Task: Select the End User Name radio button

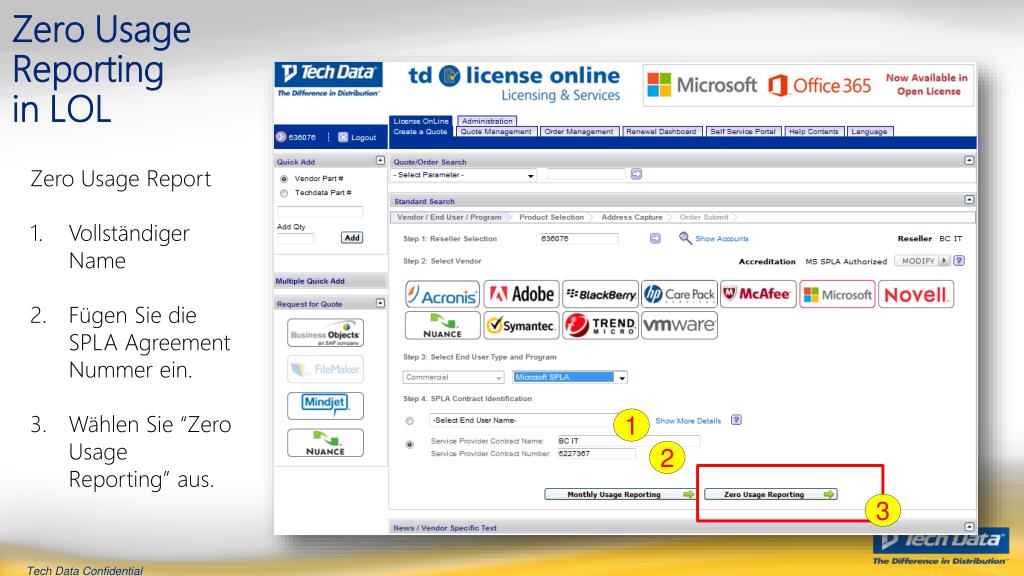Action: pyautogui.click(x=409, y=421)
